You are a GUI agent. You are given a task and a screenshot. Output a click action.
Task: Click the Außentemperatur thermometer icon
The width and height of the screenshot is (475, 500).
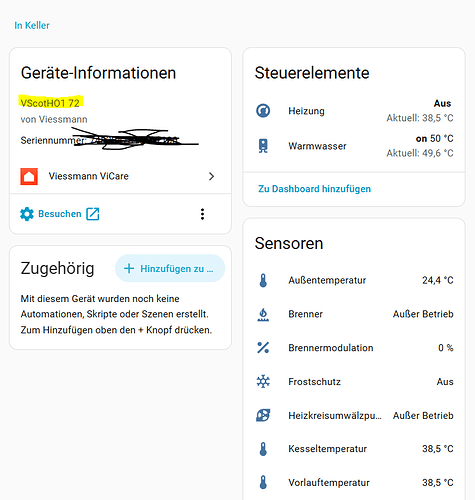pos(263,280)
